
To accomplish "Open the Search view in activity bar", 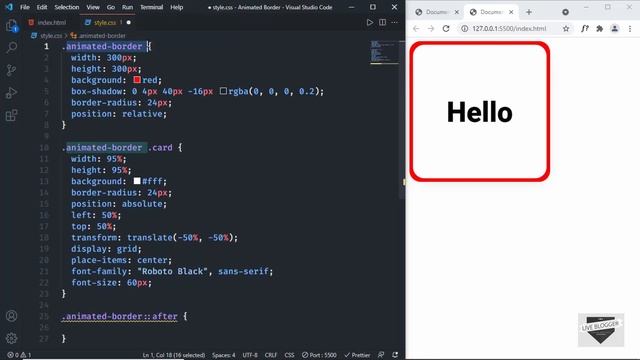I will pyautogui.click(x=12, y=47).
